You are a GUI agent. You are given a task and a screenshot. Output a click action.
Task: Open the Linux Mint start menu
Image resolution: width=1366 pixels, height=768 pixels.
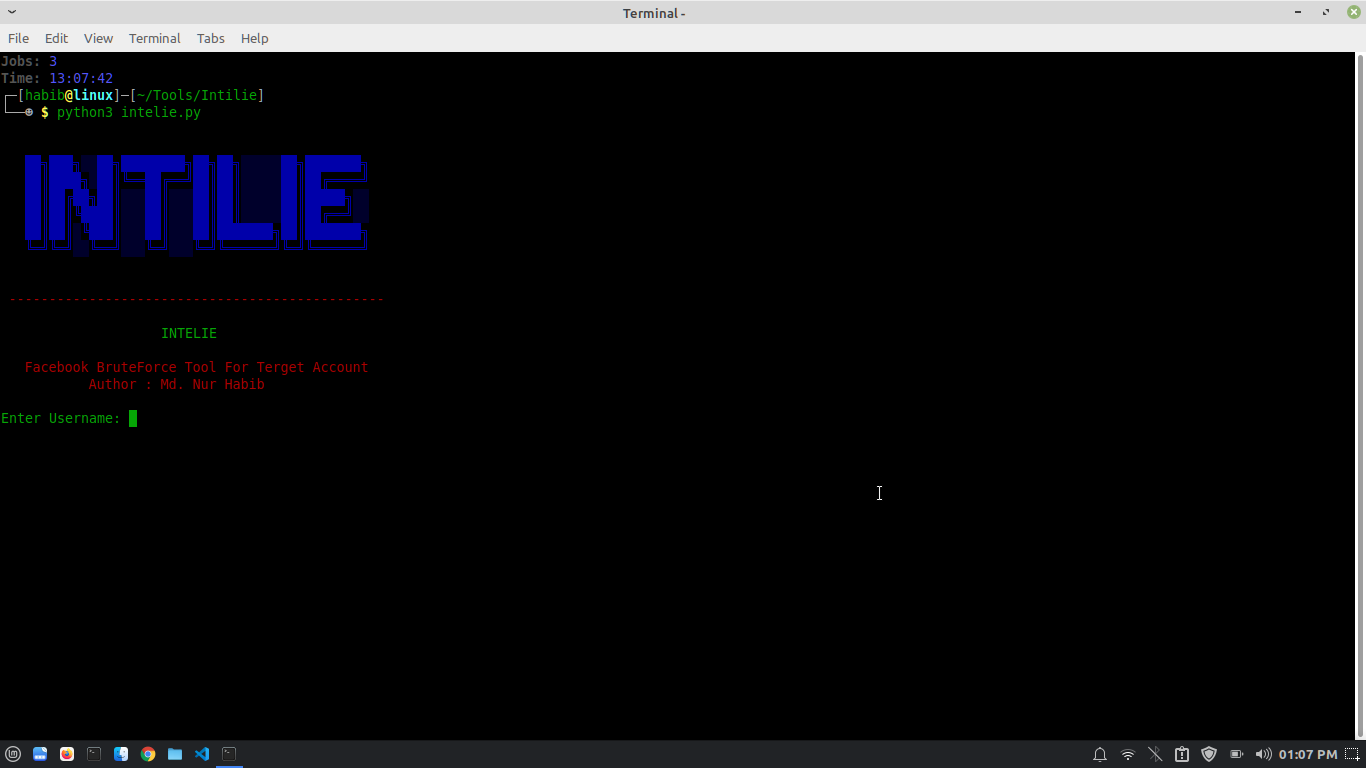coord(13,754)
